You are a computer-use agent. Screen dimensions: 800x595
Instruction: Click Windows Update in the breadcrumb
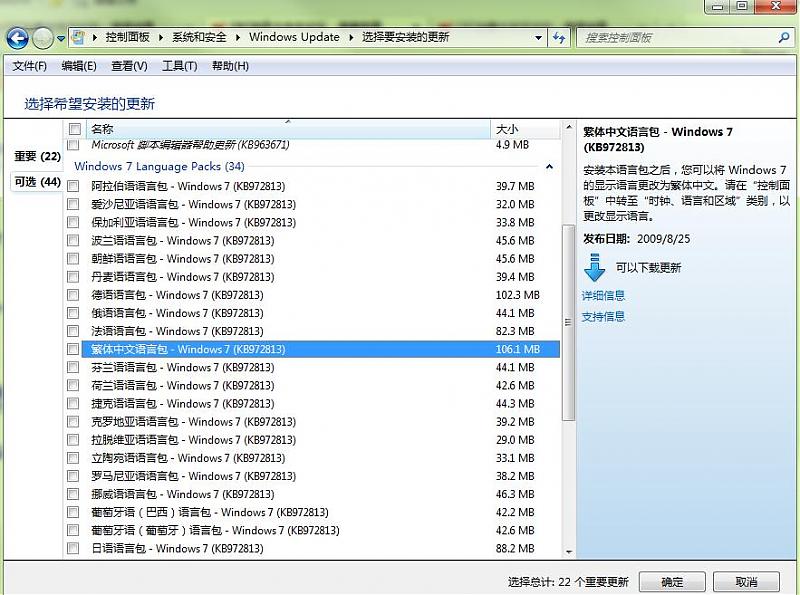(294, 37)
